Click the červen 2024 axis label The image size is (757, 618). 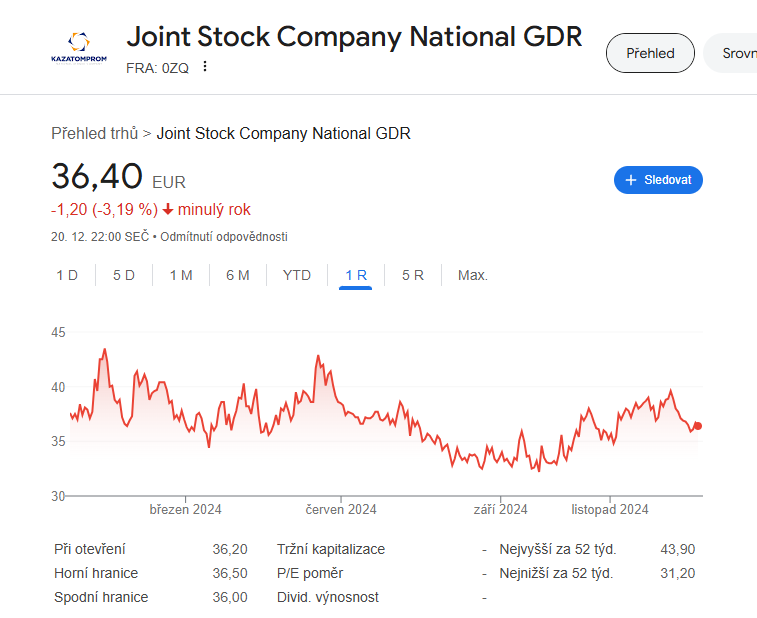click(341, 509)
